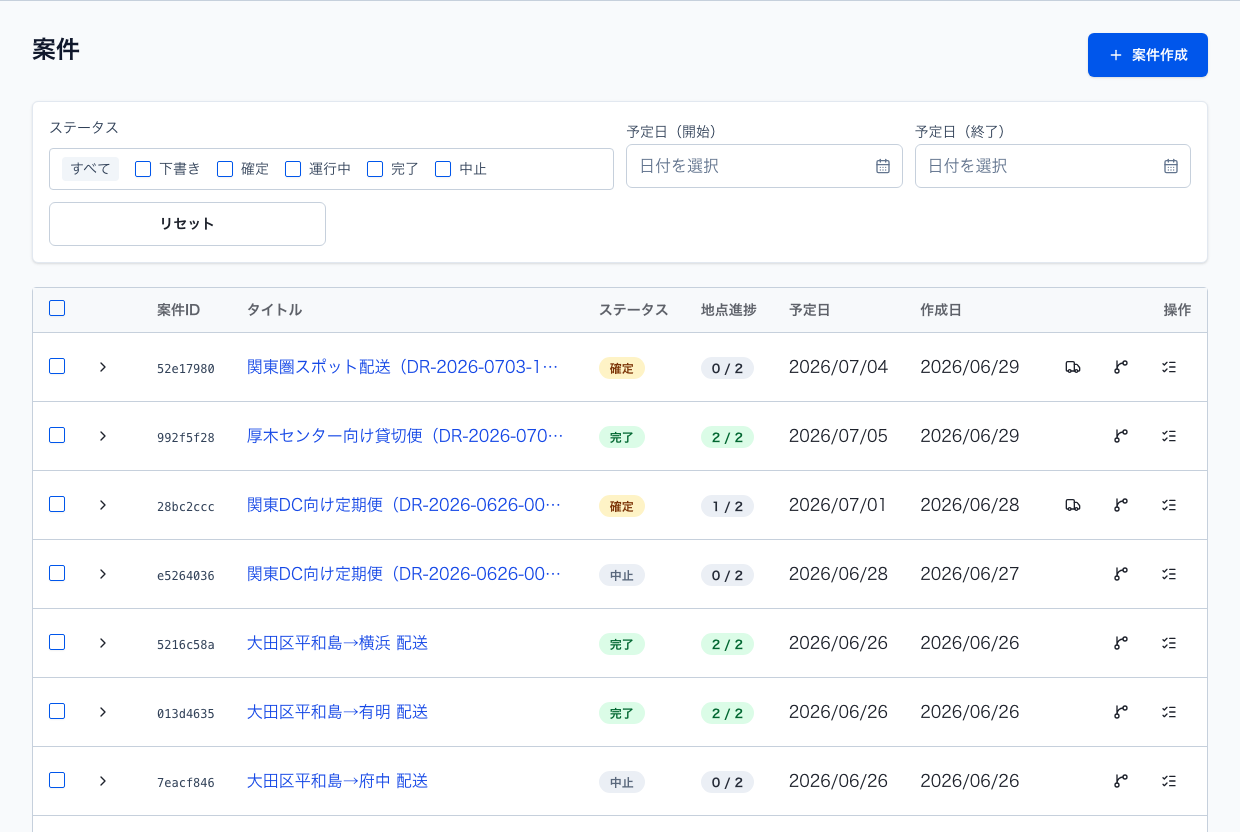1240x832 pixels.
Task: Open the 厚木センター向け貸切便 case link
Action: tap(405, 436)
